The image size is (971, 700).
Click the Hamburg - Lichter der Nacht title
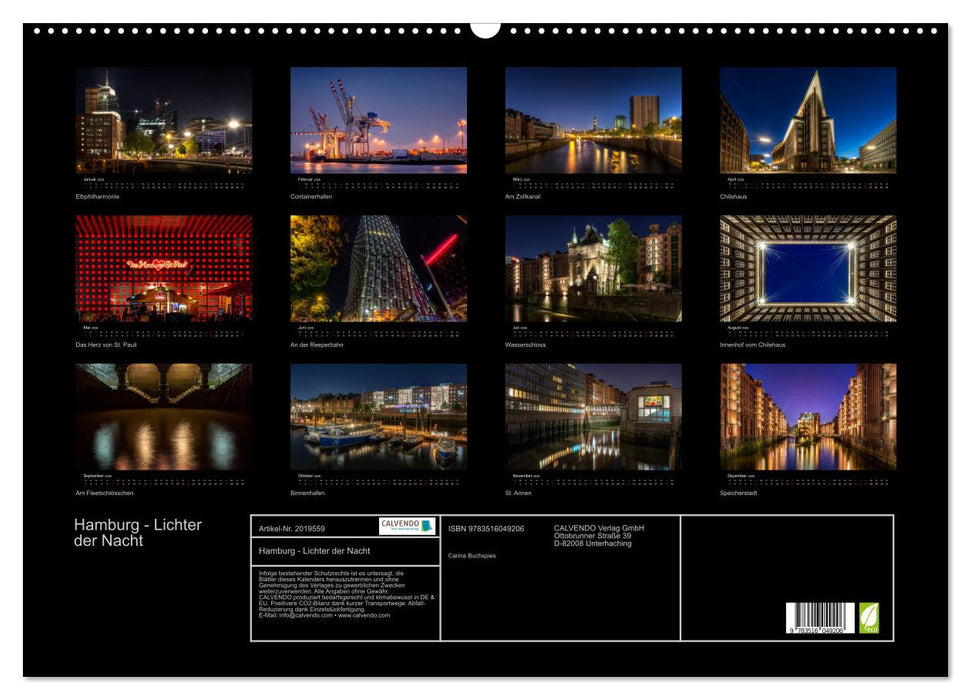pos(137,531)
